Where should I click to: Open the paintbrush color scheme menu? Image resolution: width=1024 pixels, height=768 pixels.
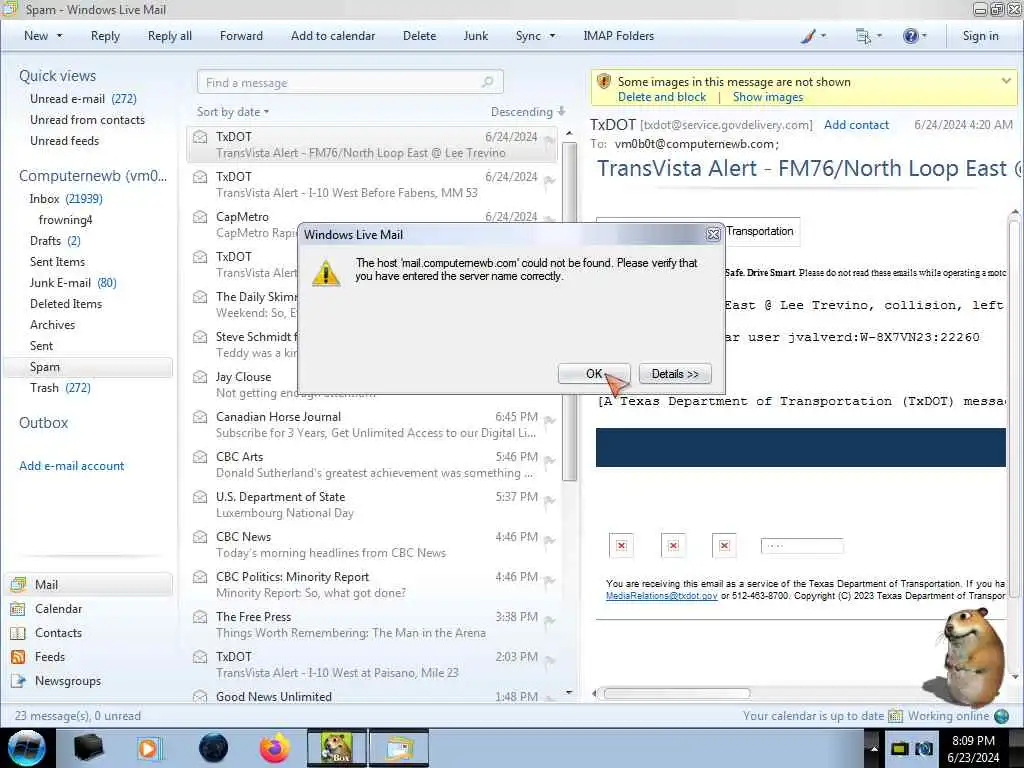pyautogui.click(x=813, y=36)
